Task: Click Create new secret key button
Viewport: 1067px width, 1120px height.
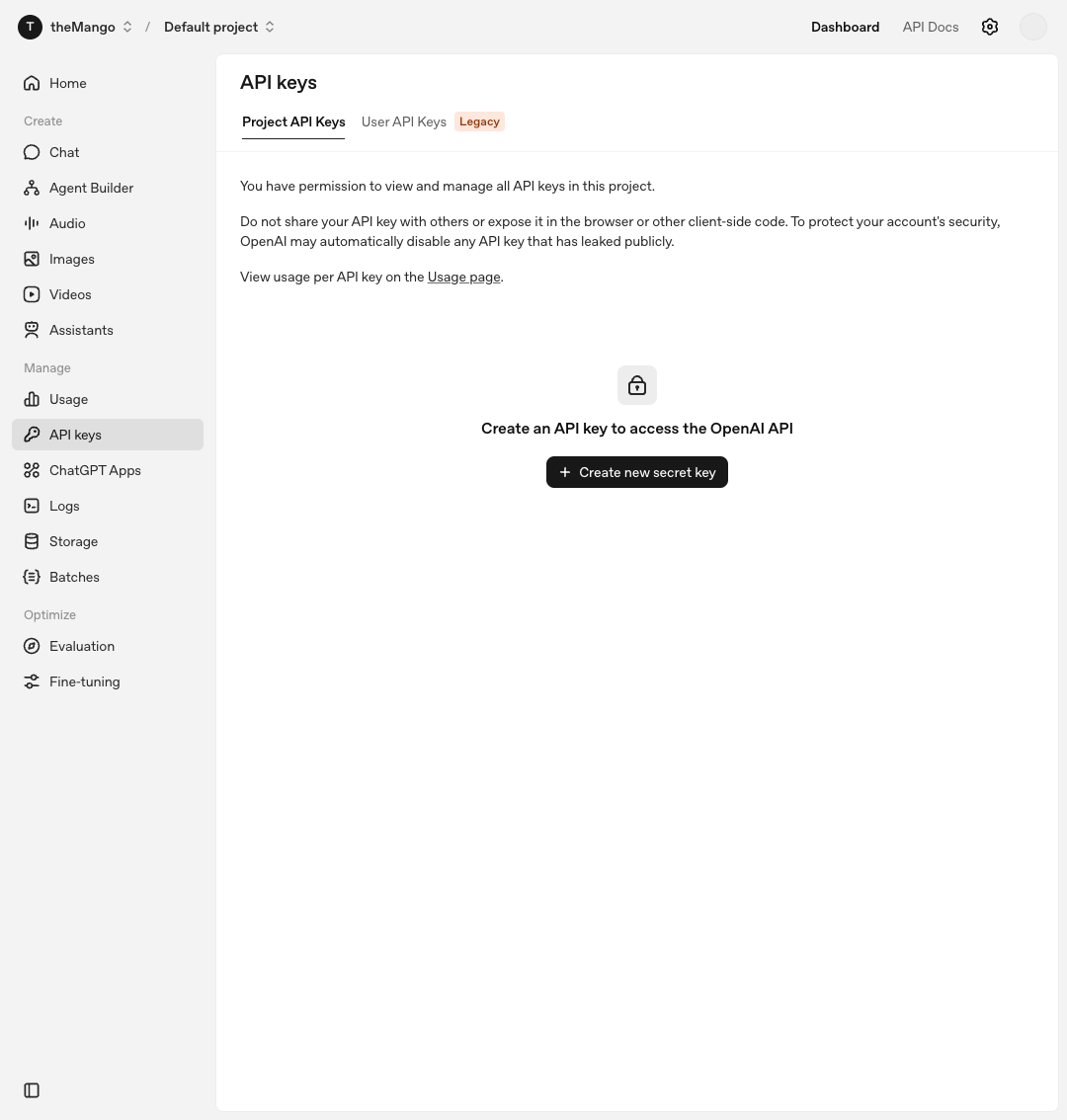Action: (x=637, y=472)
